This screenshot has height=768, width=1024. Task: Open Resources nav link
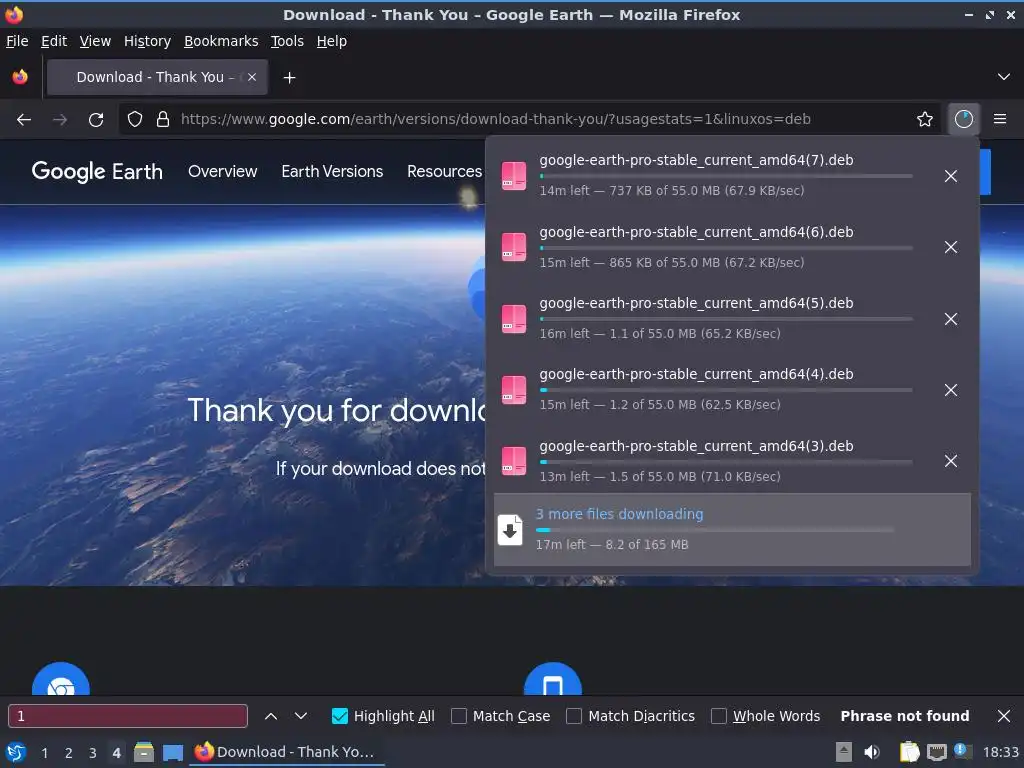(444, 171)
